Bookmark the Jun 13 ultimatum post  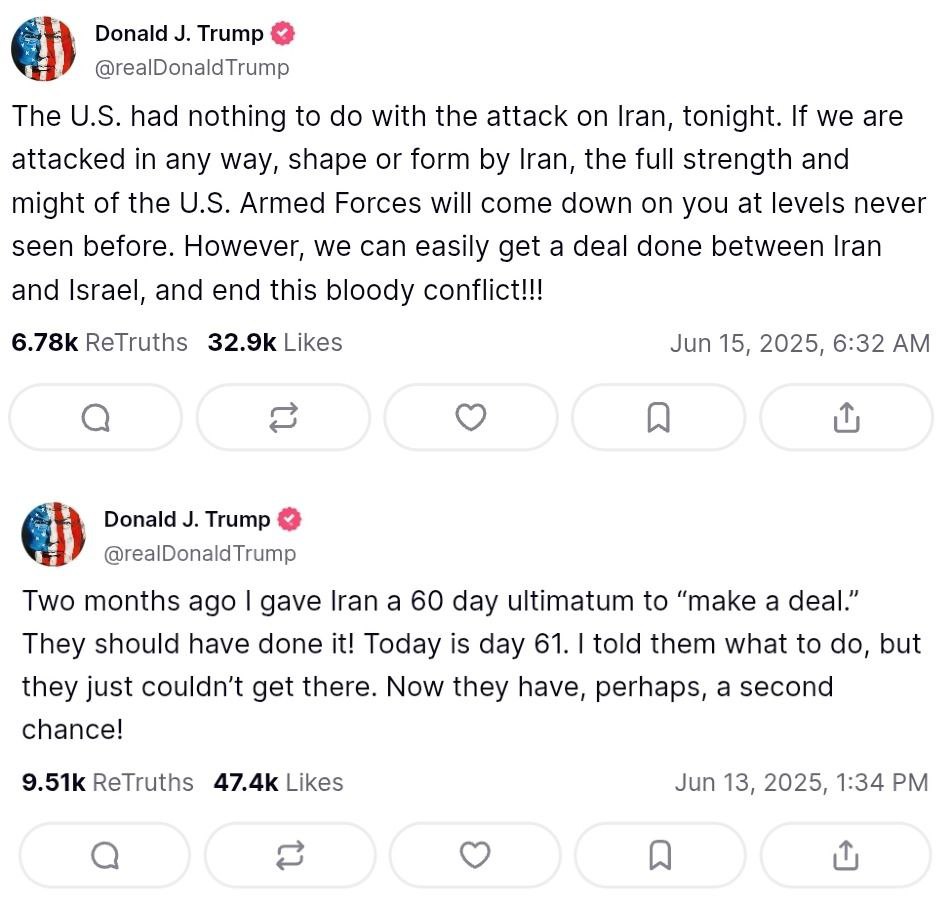pyautogui.click(x=660, y=855)
